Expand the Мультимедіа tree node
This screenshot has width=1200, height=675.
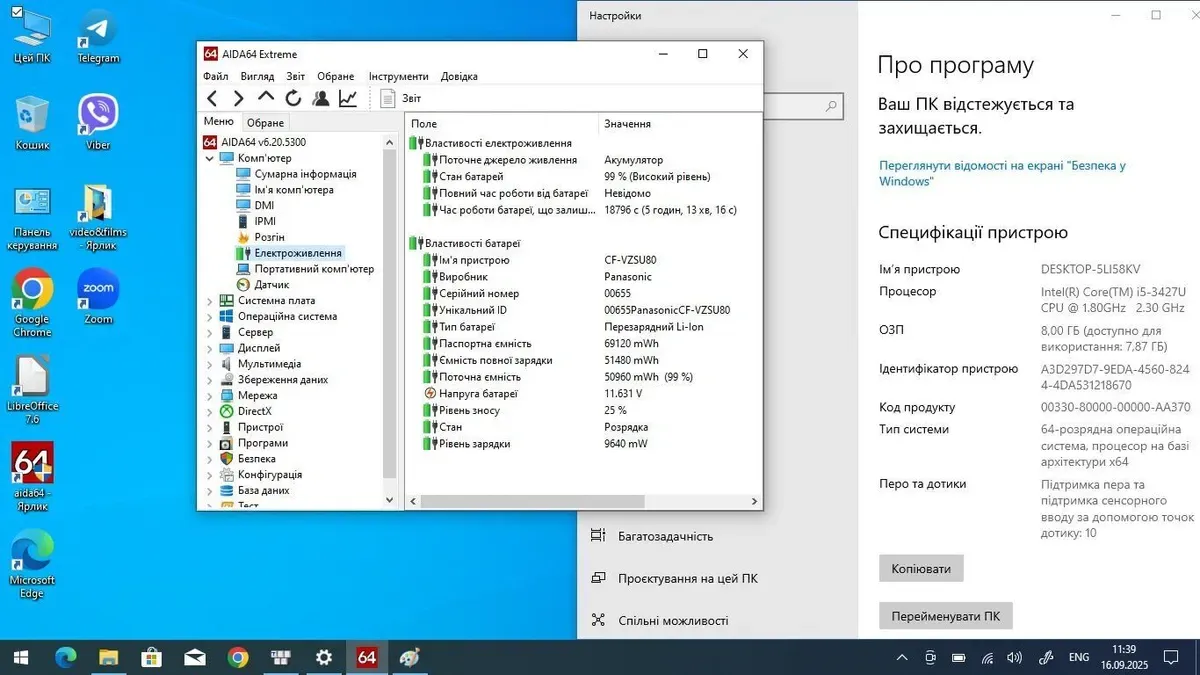(209, 364)
